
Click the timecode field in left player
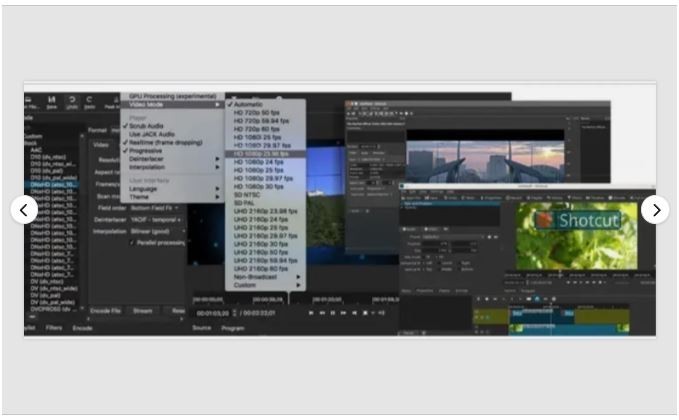click(212, 313)
